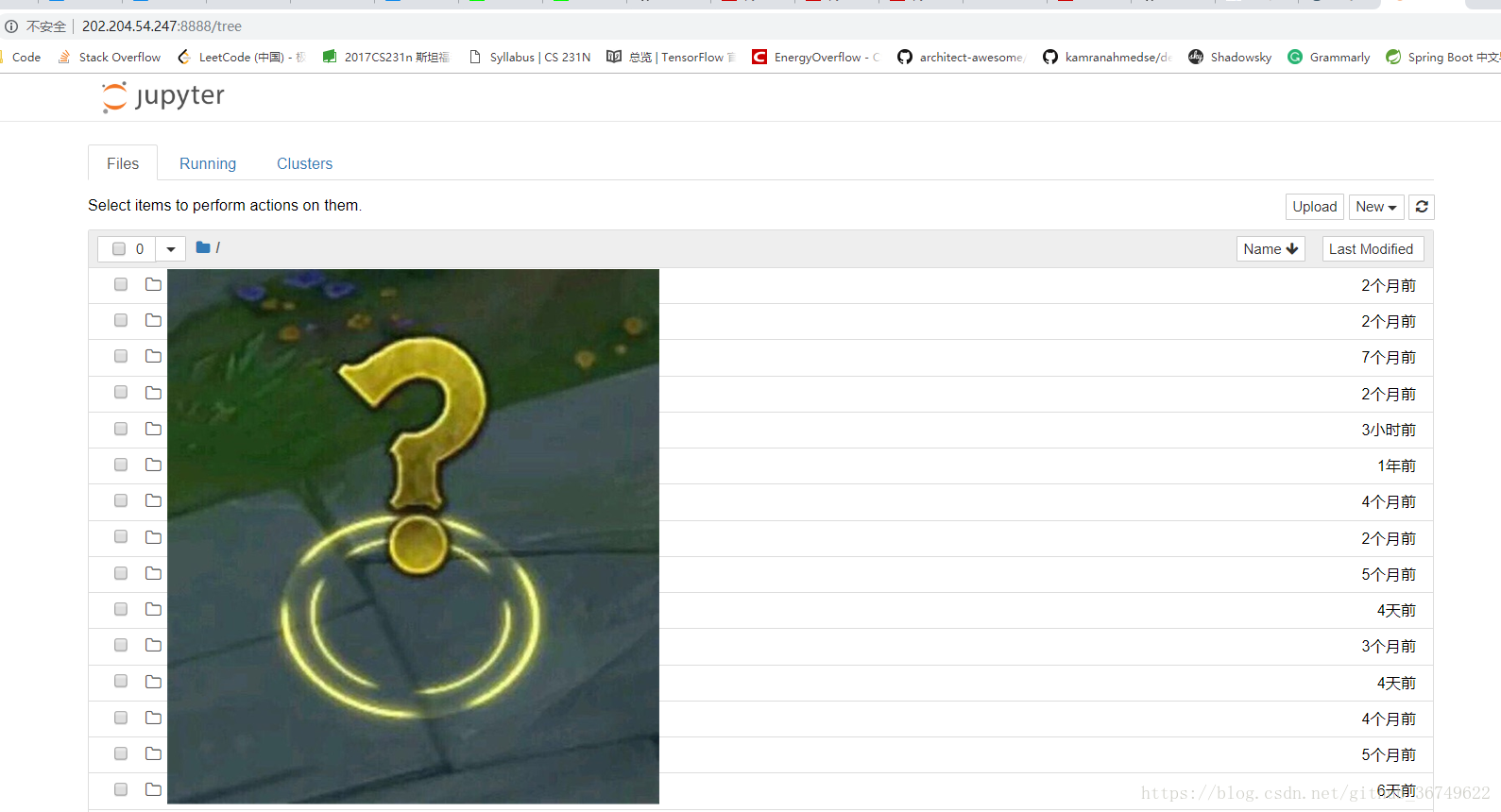Click folder icon in the 1年前 row
The image size is (1501, 812).
coord(153,465)
